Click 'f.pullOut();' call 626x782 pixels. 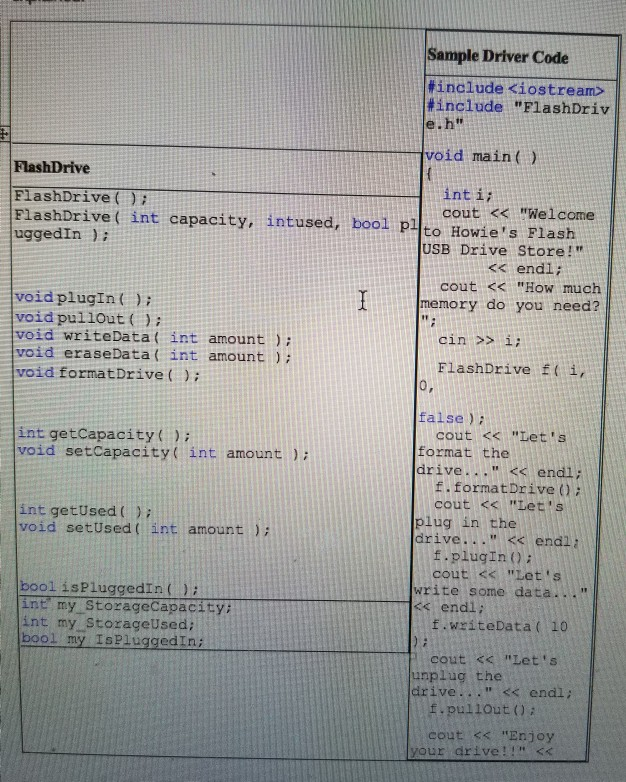click(x=482, y=709)
